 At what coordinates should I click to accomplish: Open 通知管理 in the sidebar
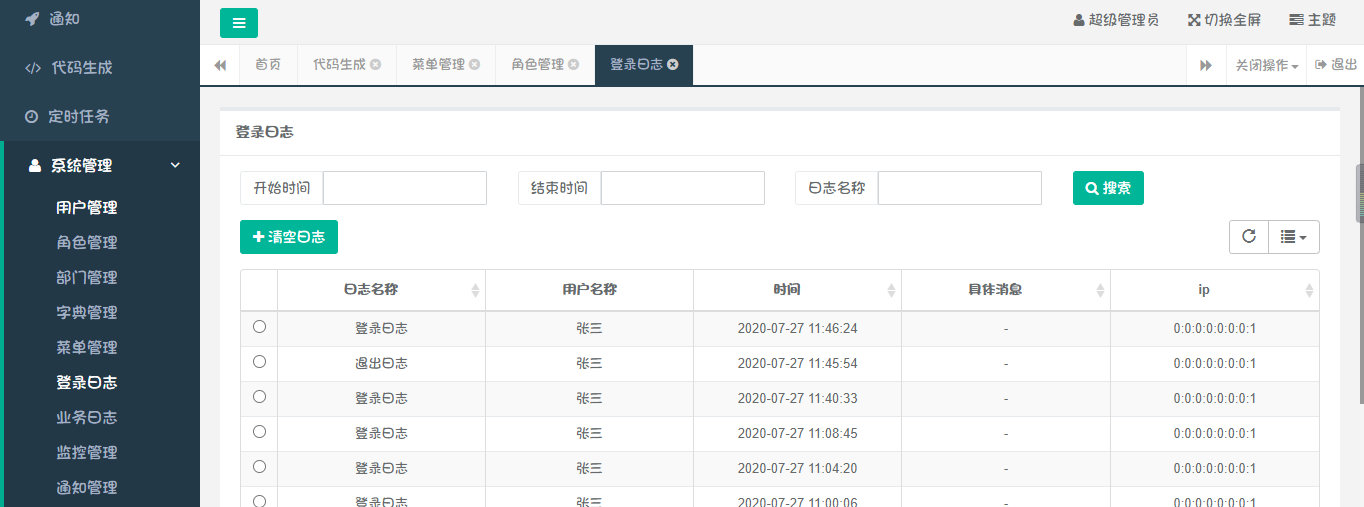87,488
